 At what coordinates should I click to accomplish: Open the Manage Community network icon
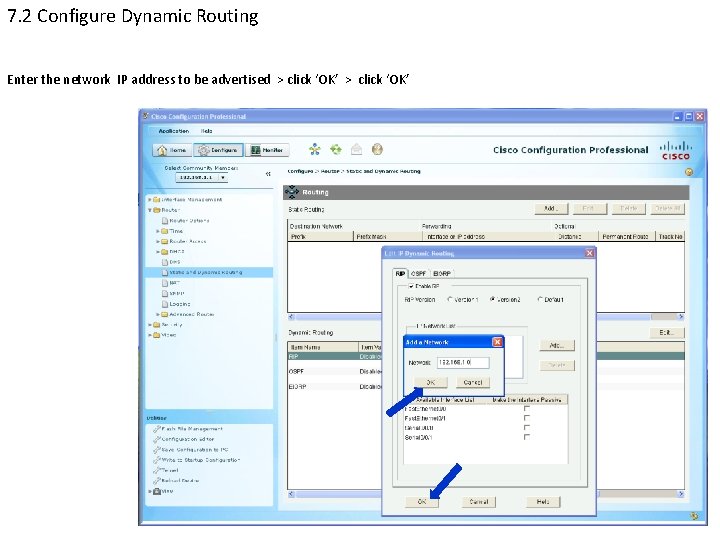tap(315, 149)
